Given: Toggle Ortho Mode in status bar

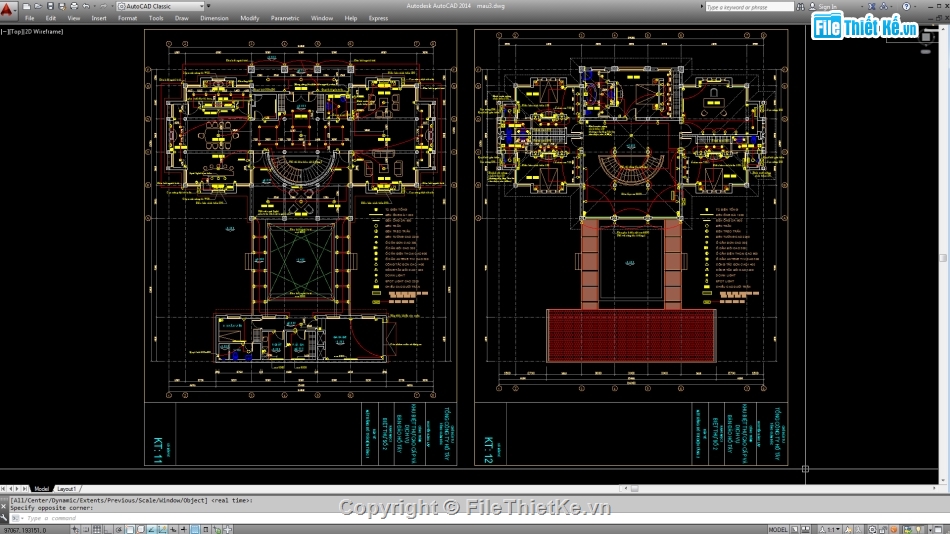Looking at the screenshot, I should coord(107,530).
